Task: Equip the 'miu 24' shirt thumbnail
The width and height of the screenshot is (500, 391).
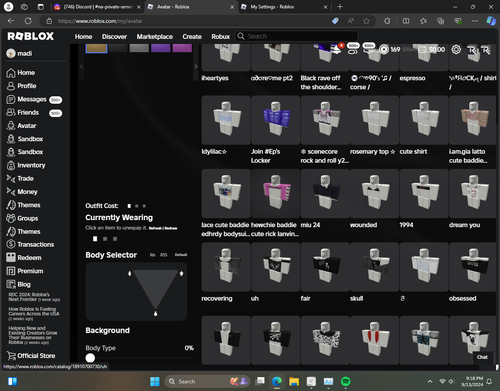Action: tap(325, 193)
